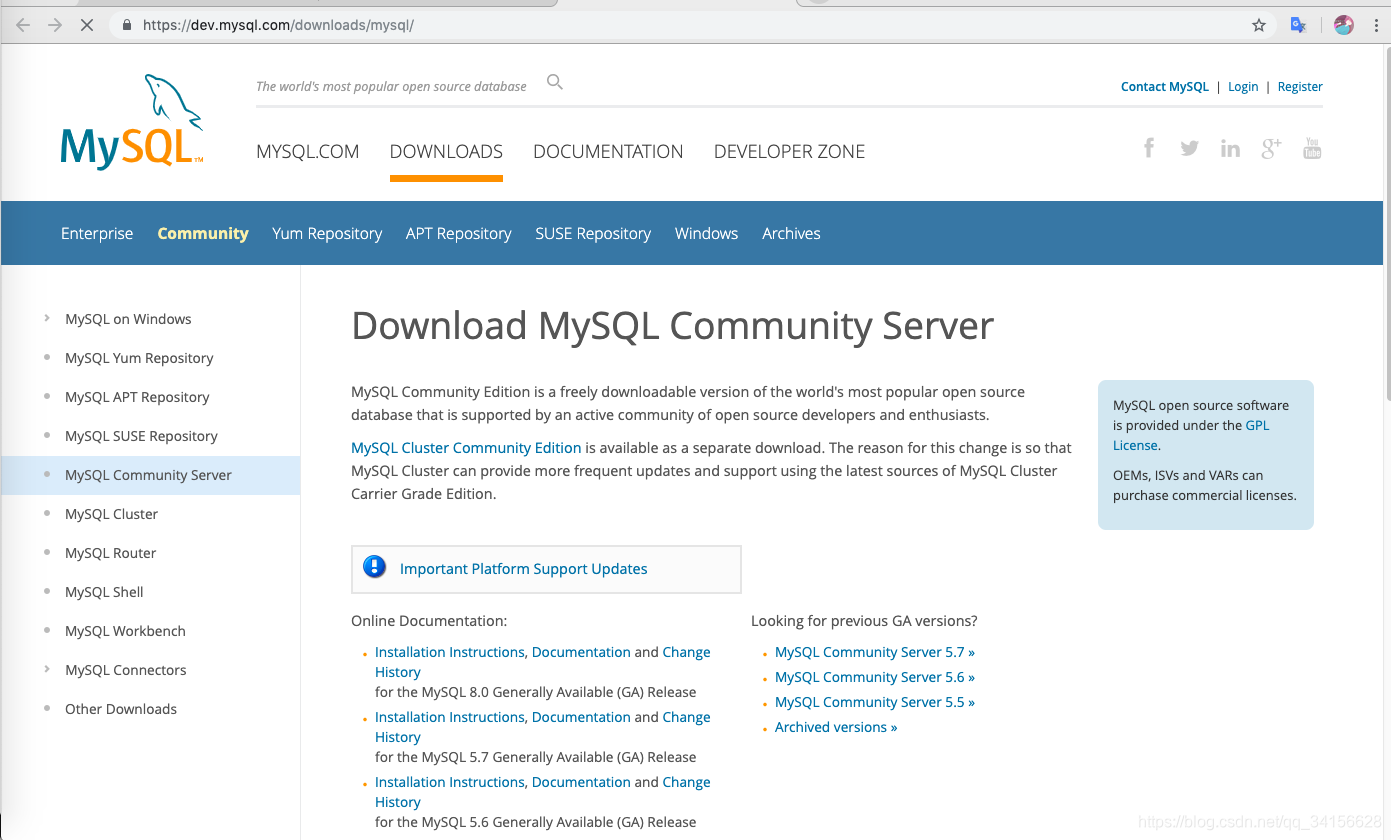Select MySQL Community Server in sidebar

148,475
